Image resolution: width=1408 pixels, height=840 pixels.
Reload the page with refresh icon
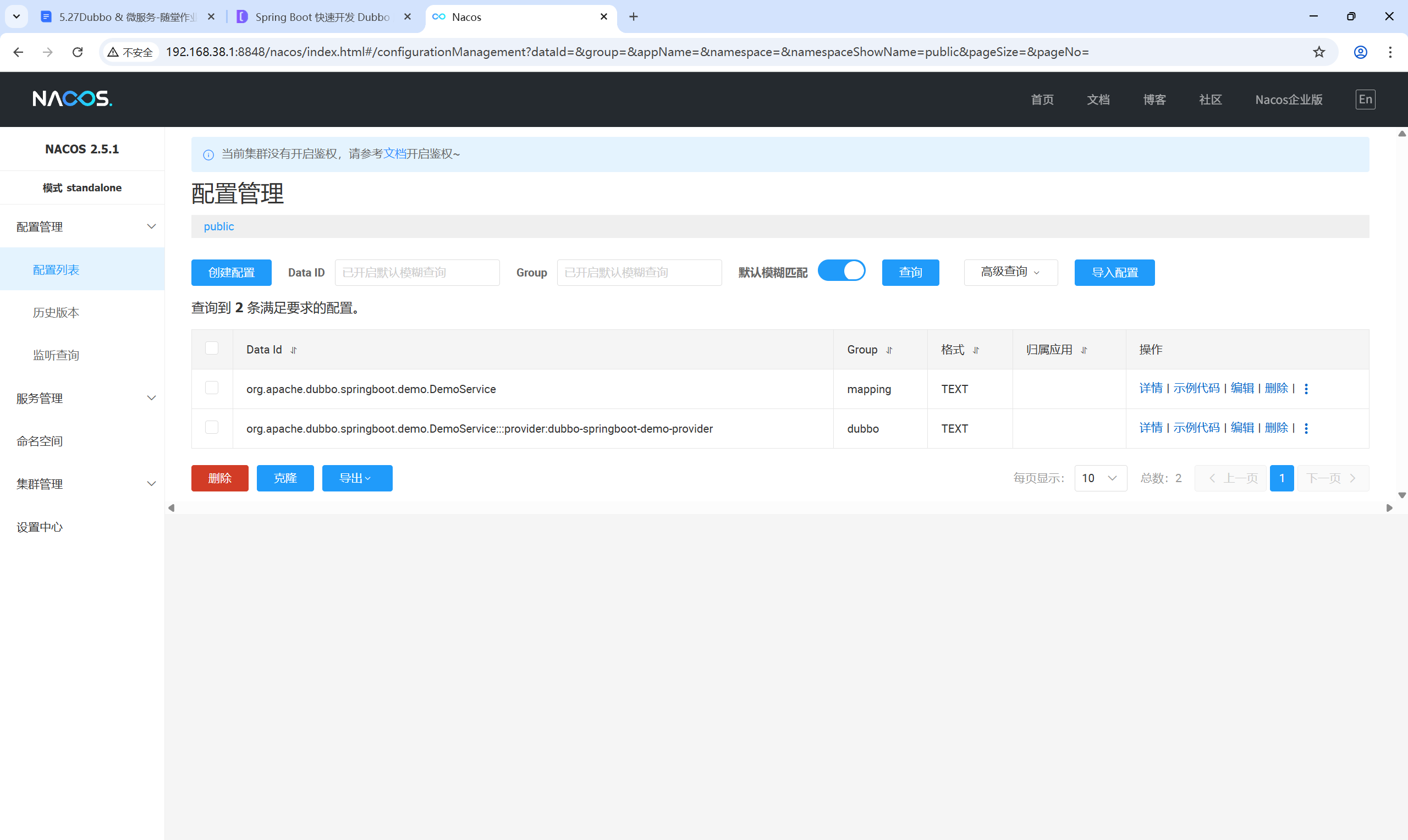click(x=78, y=52)
